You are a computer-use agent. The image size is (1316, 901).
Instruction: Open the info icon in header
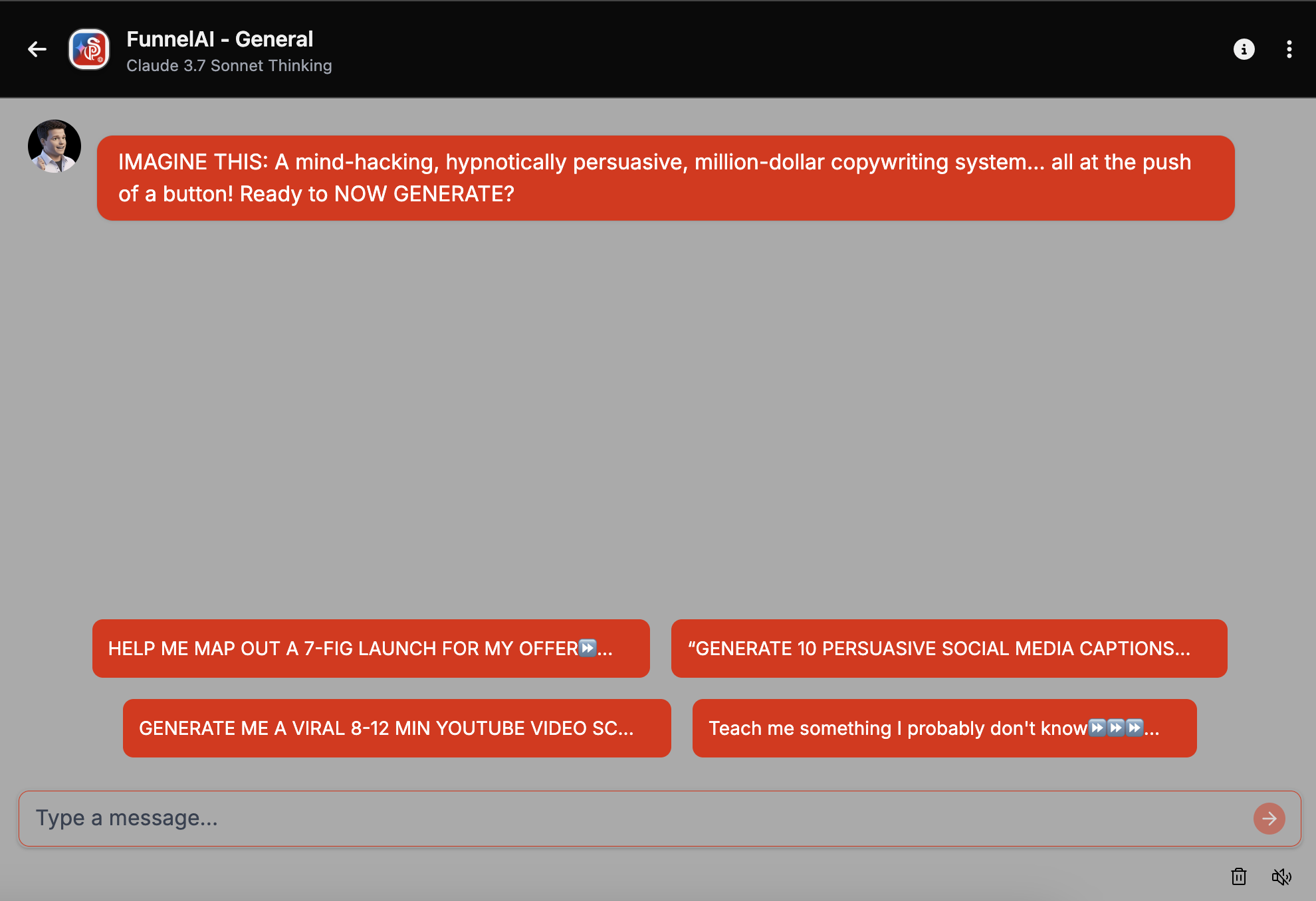point(1244,49)
